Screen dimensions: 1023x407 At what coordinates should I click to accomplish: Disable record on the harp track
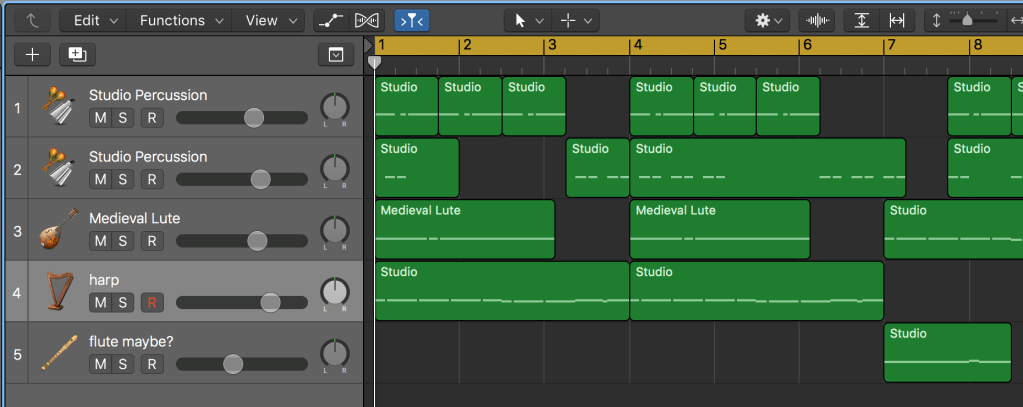(151, 302)
